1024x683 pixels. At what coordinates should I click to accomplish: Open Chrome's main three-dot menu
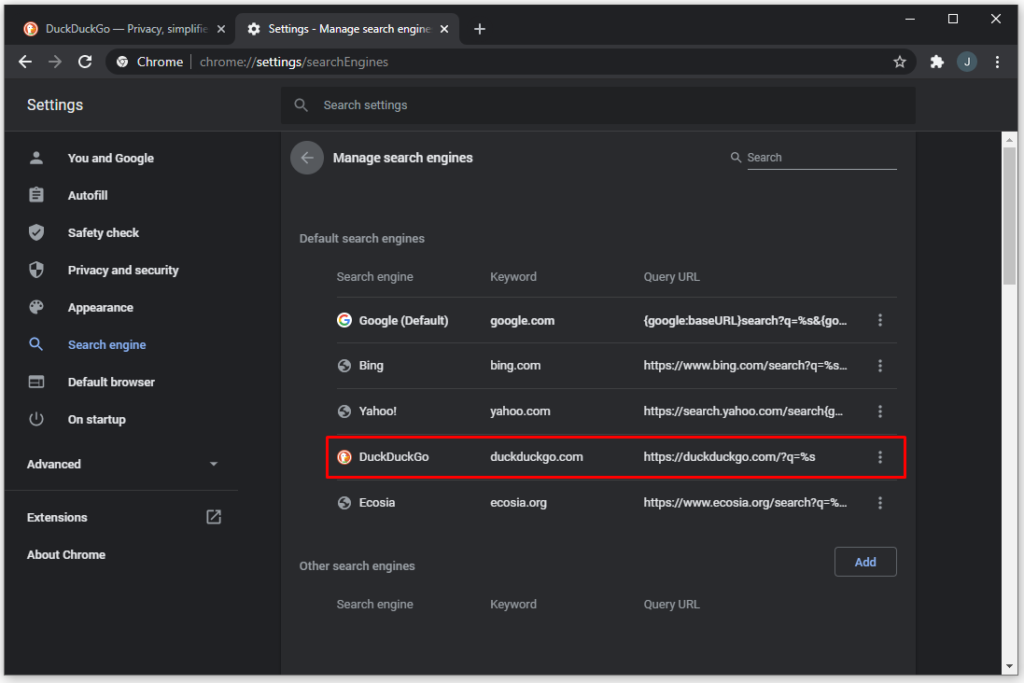[998, 61]
